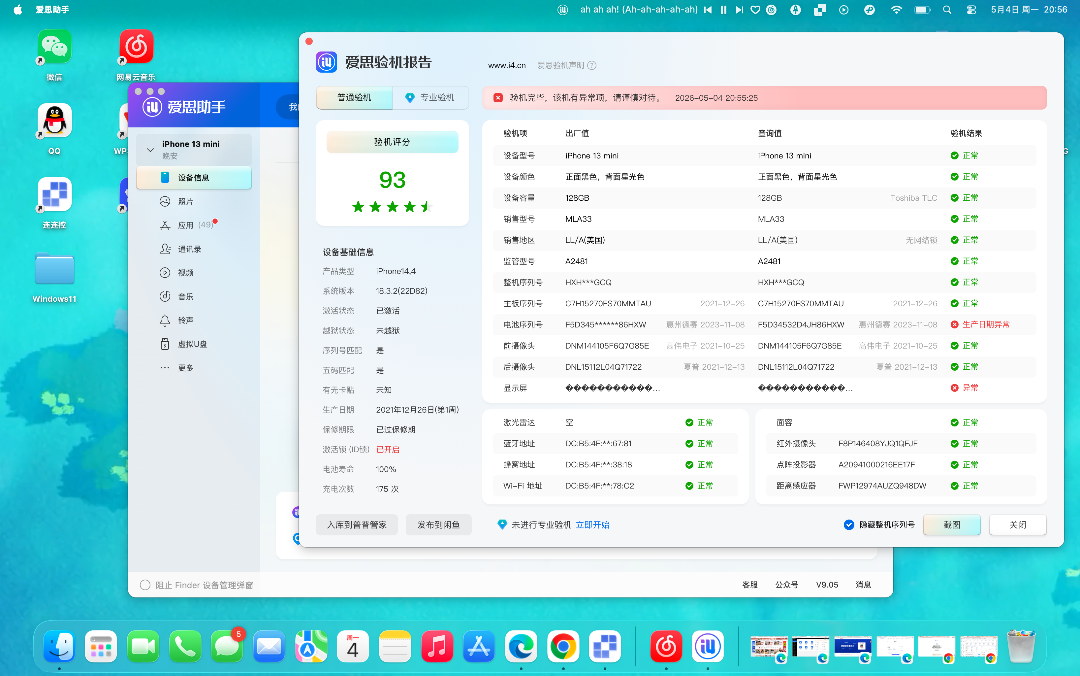1080x676 pixels.
Task: Click the red 异常 result for 显示屏
Action: click(x=964, y=388)
